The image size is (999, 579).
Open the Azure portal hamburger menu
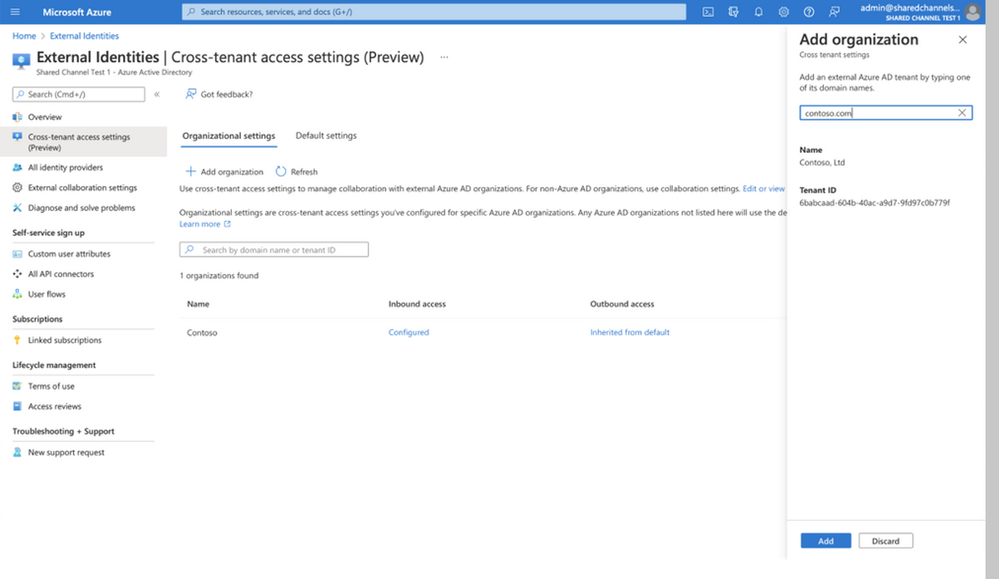pyautogui.click(x=15, y=12)
